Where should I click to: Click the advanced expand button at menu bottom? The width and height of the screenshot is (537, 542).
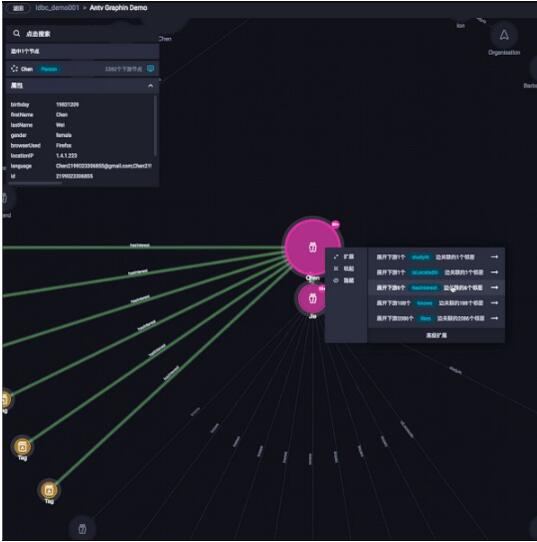click(x=436, y=335)
